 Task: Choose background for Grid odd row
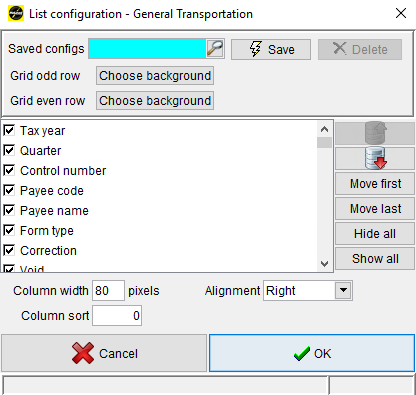tap(155, 76)
